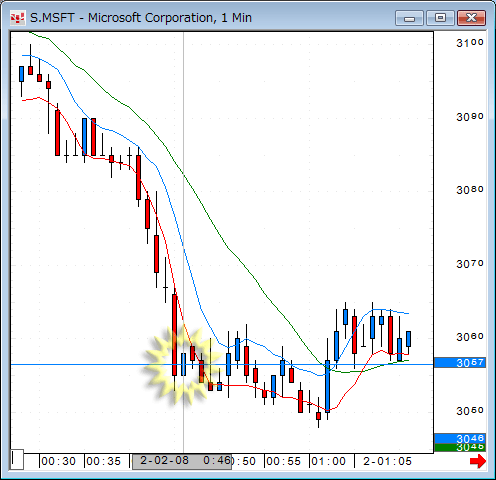Click the 3050 price axis label
496x480 pixels.
470,410
